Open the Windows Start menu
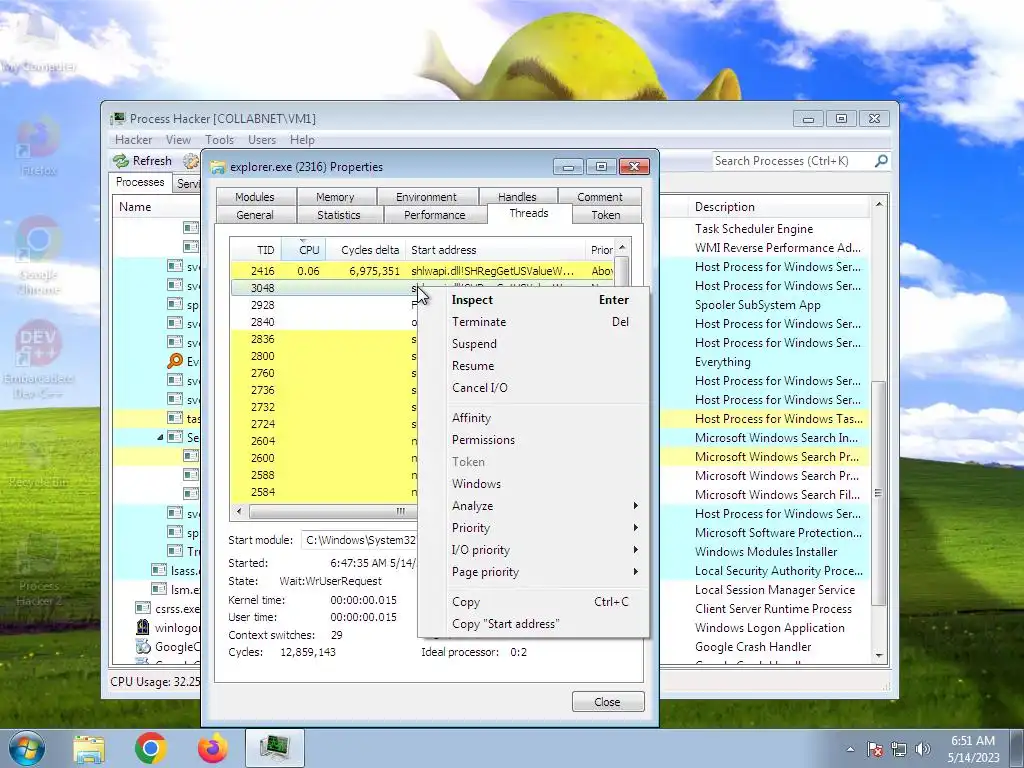The width and height of the screenshot is (1024, 768). click(26, 748)
